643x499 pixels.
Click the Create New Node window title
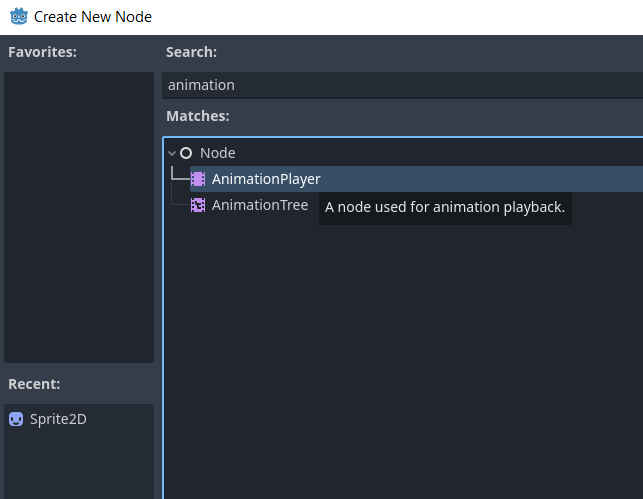tap(93, 17)
